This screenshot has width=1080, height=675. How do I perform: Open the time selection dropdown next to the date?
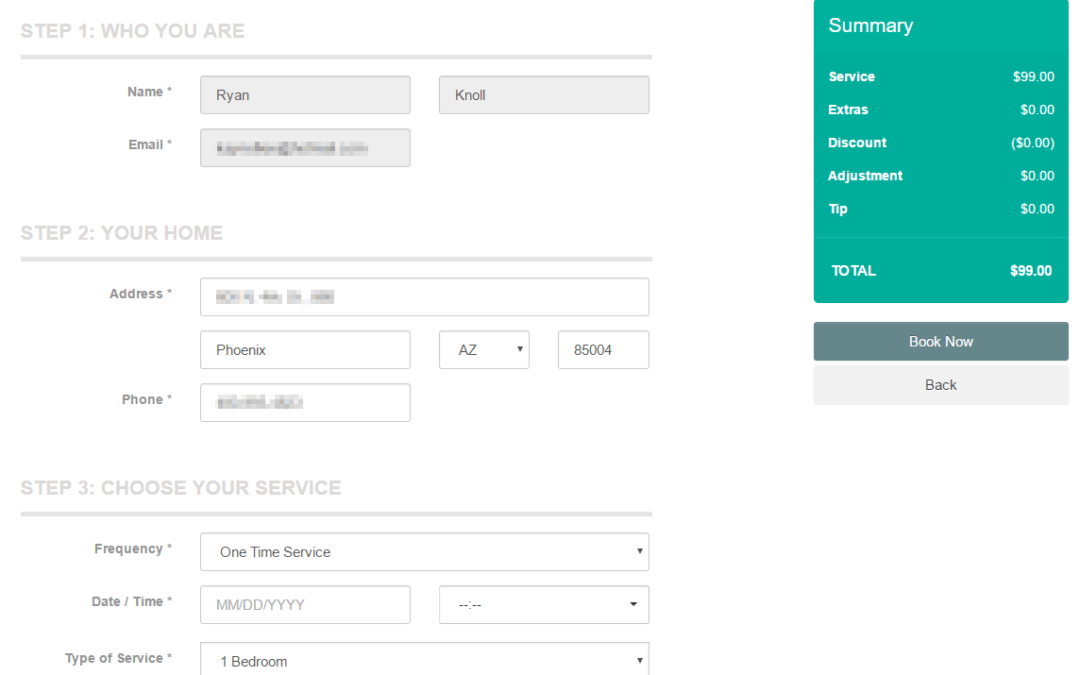coord(543,604)
